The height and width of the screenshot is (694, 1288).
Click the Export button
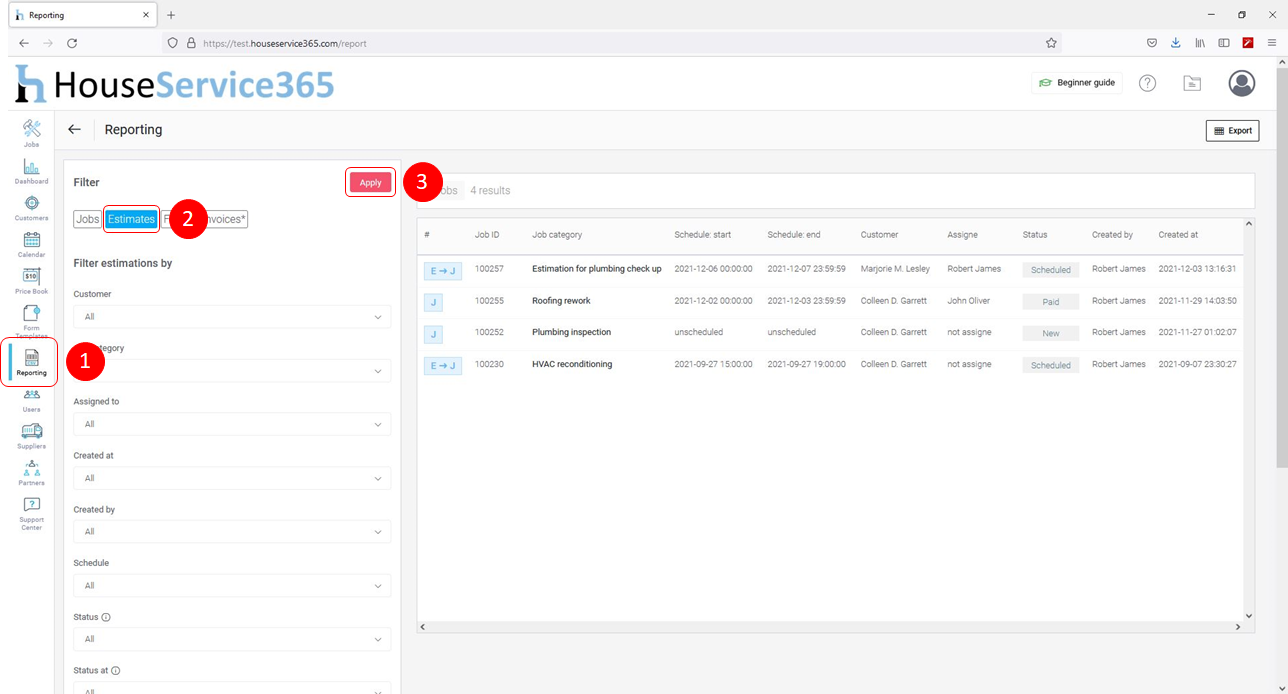pos(1232,131)
